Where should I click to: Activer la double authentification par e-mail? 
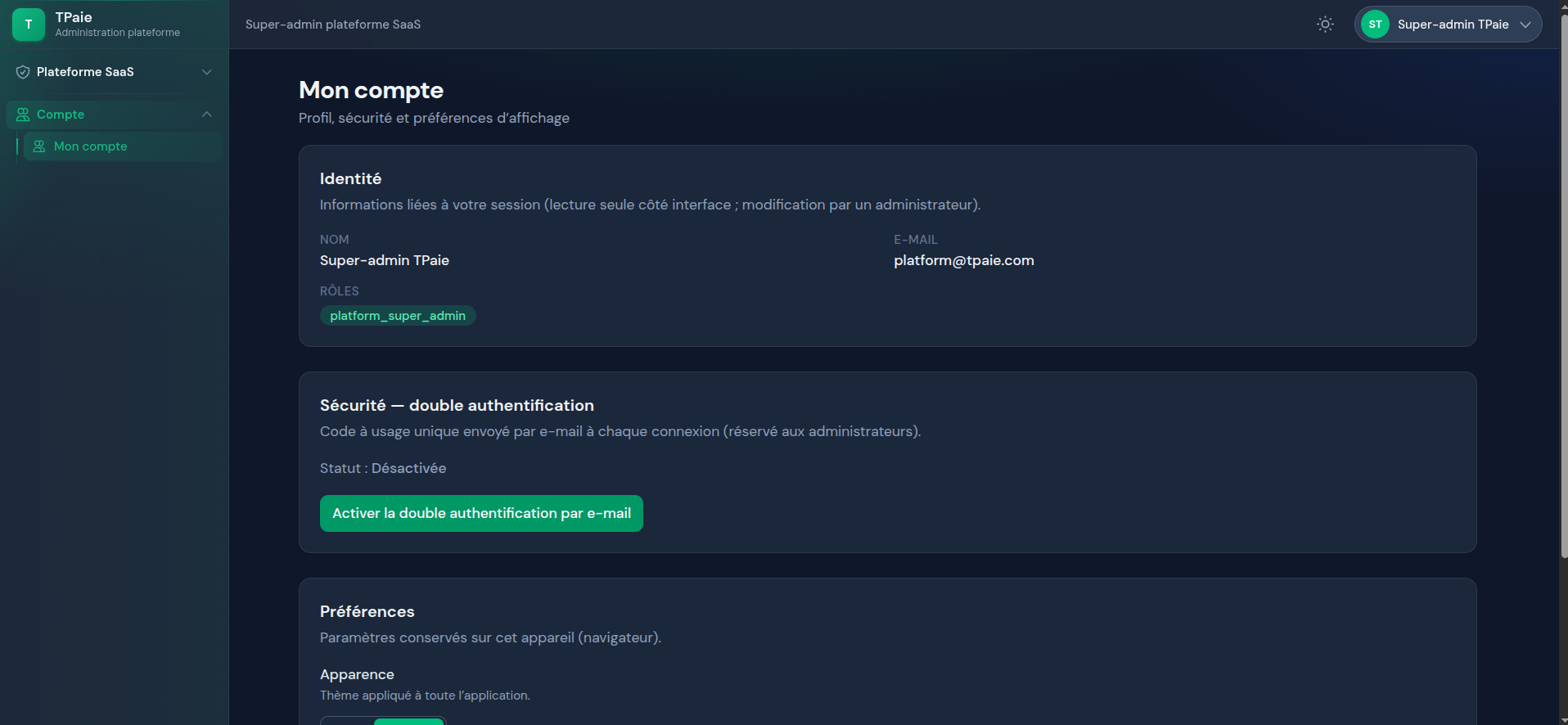point(481,513)
